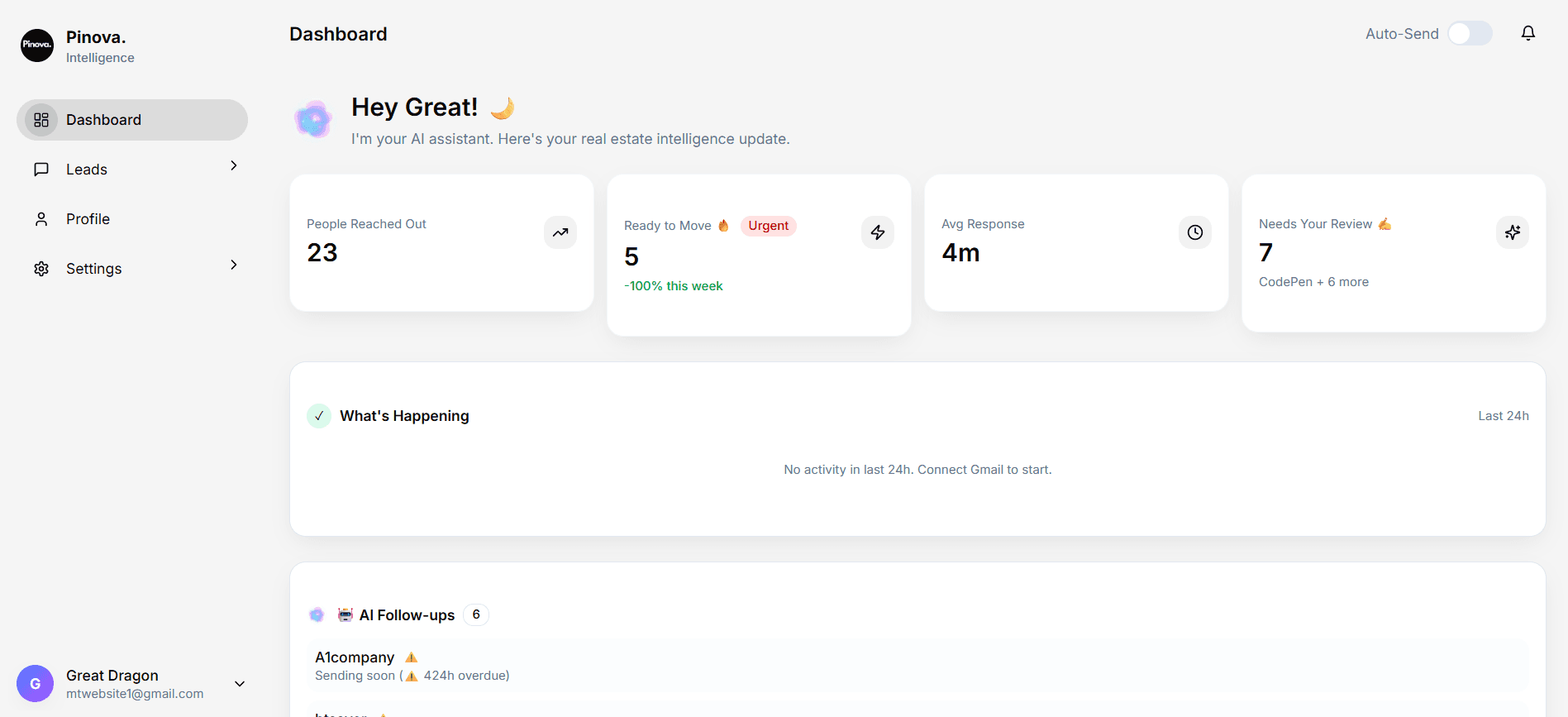The width and height of the screenshot is (1568, 717).
Task: Select Dashboard in the sidebar
Action: (x=103, y=119)
